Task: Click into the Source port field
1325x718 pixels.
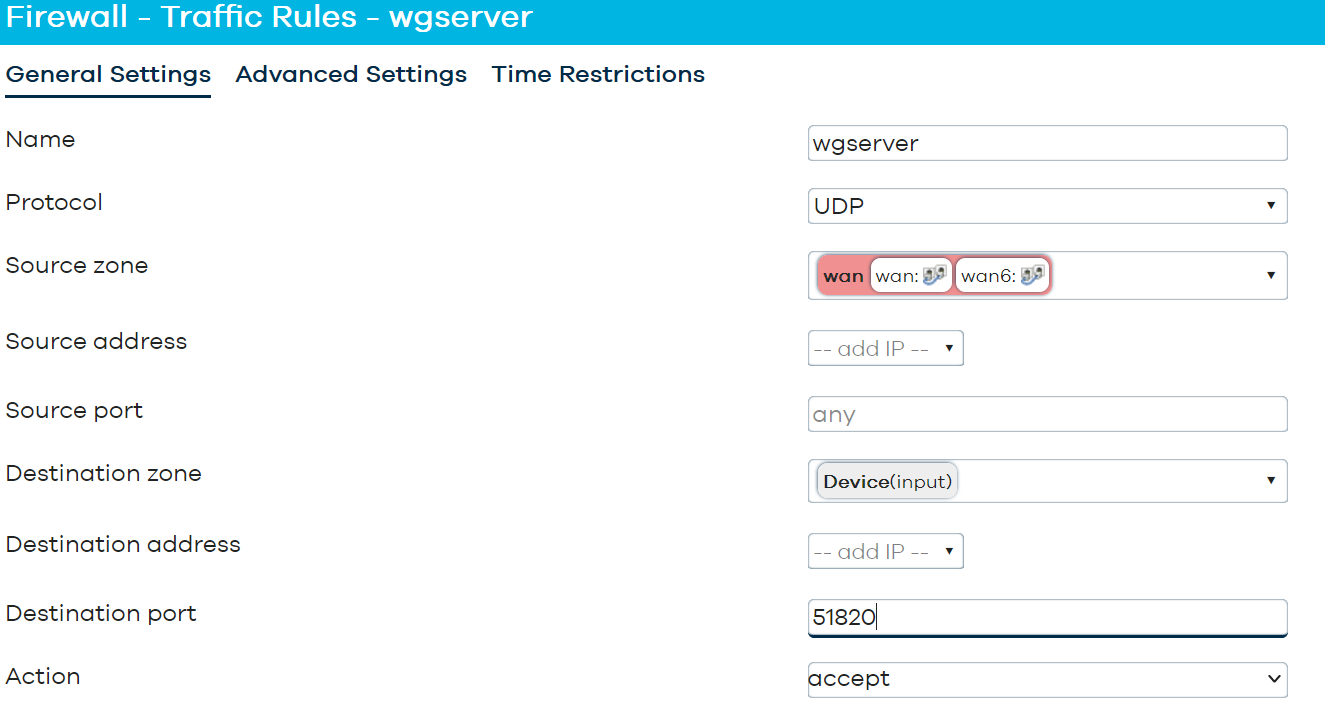Action: pyautogui.click(x=1046, y=414)
